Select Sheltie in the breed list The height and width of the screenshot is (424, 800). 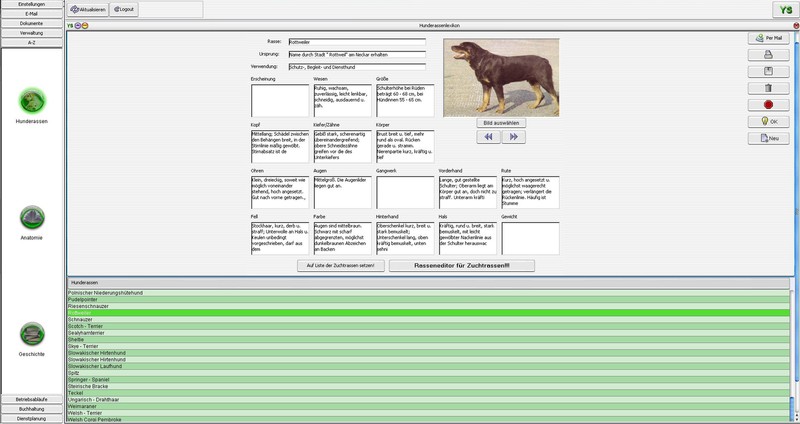point(429,339)
